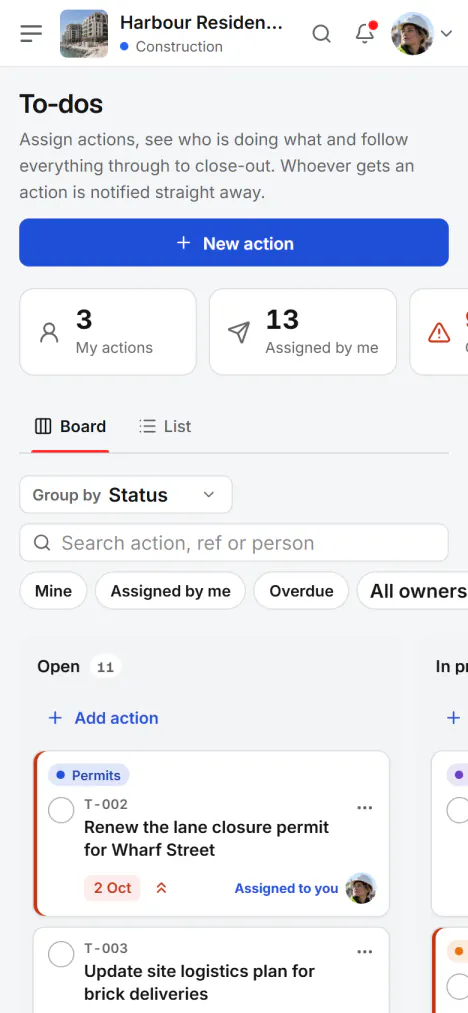Open the three-dot menu on T-002 card
This screenshot has width=468, height=1013.
click(x=365, y=808)
